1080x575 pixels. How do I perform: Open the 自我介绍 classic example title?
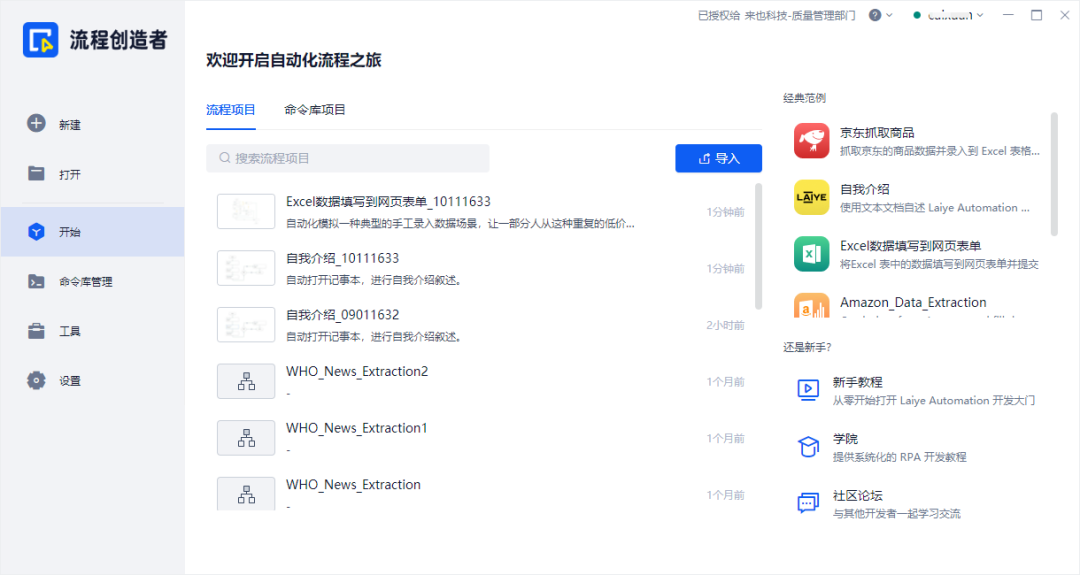coord(864,189)
